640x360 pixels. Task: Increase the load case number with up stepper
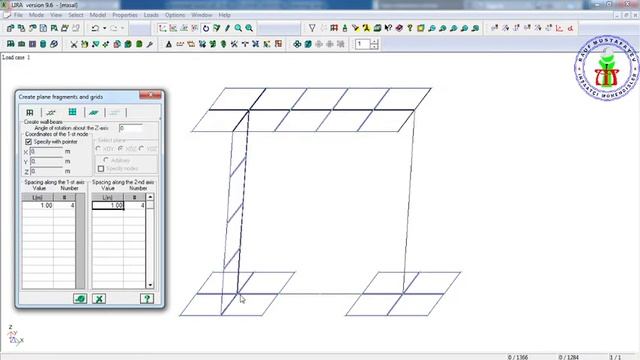[x=374, y=41]
